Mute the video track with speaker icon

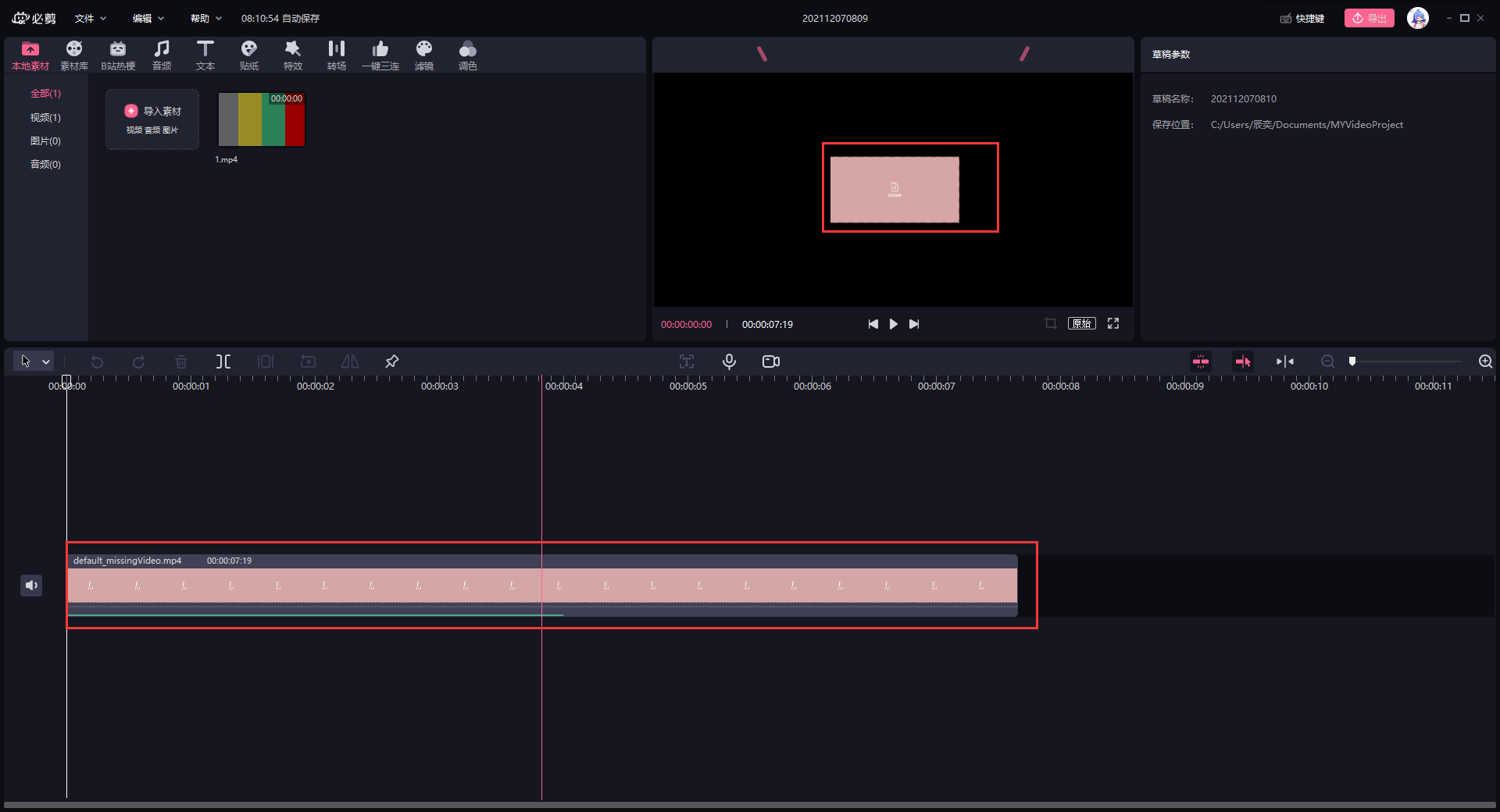pos(31,586)
